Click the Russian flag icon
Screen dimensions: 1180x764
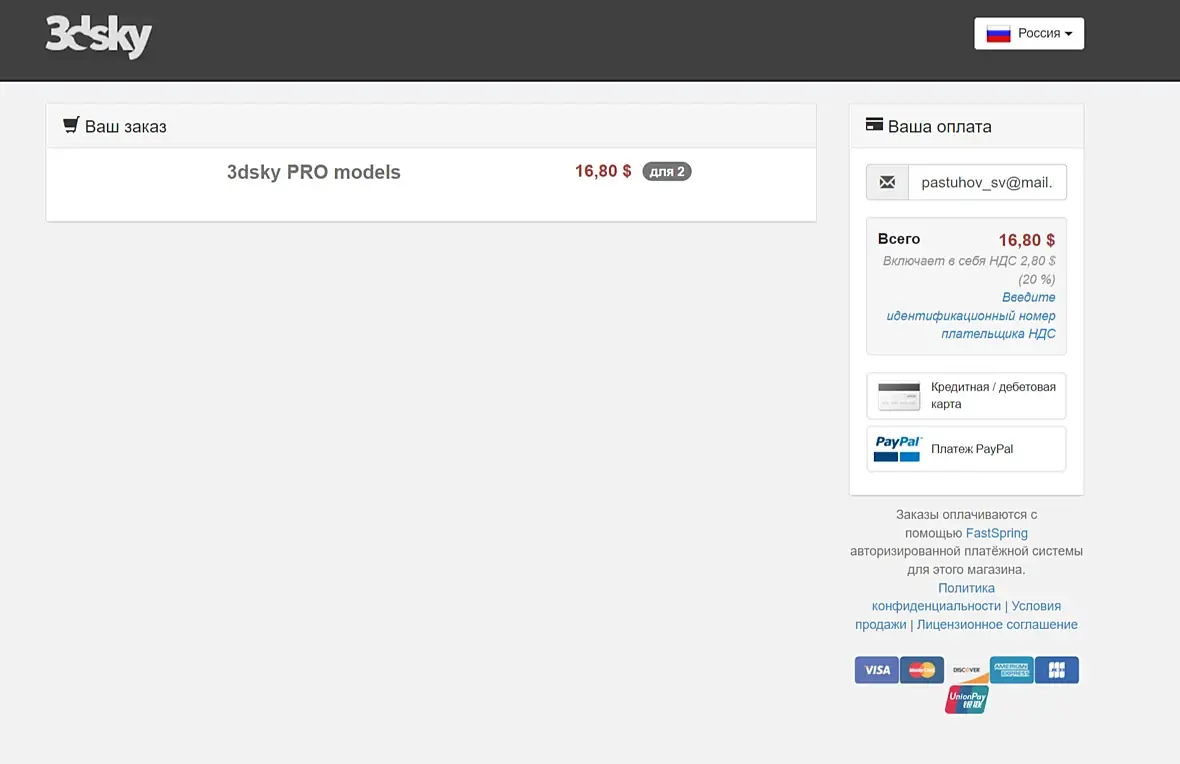coord(998,34)
